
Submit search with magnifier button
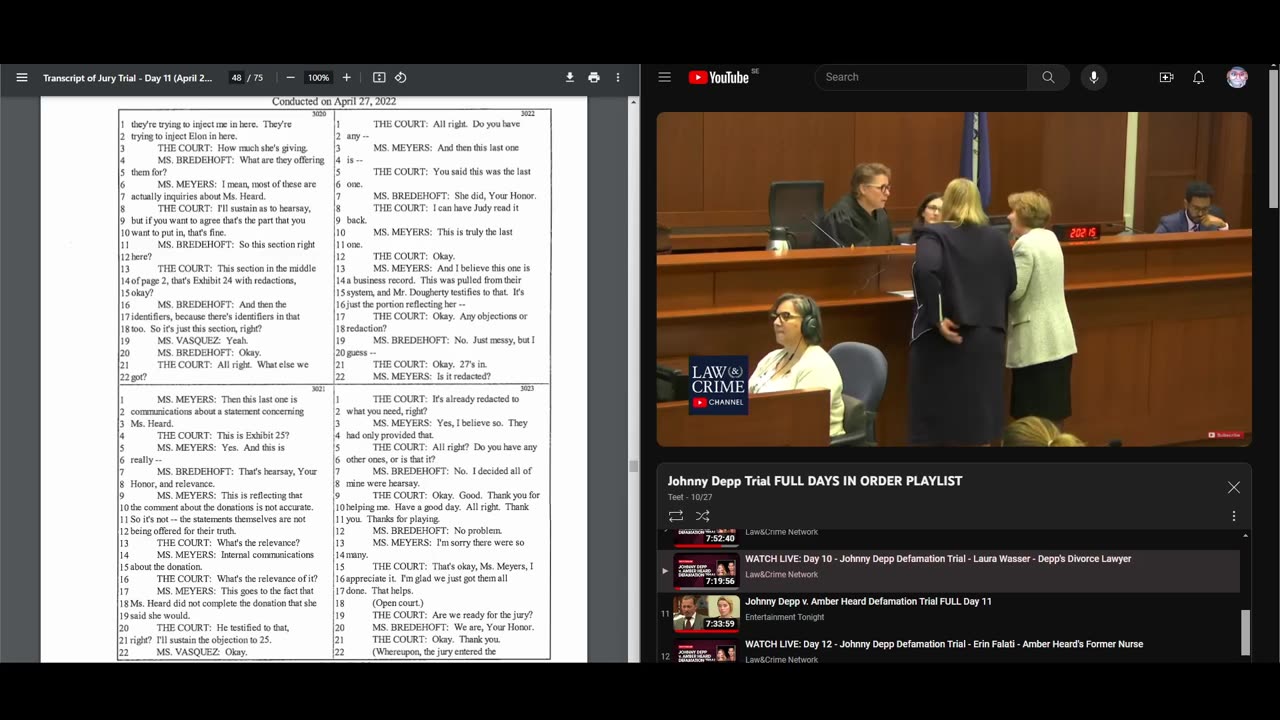point(1048,77)
